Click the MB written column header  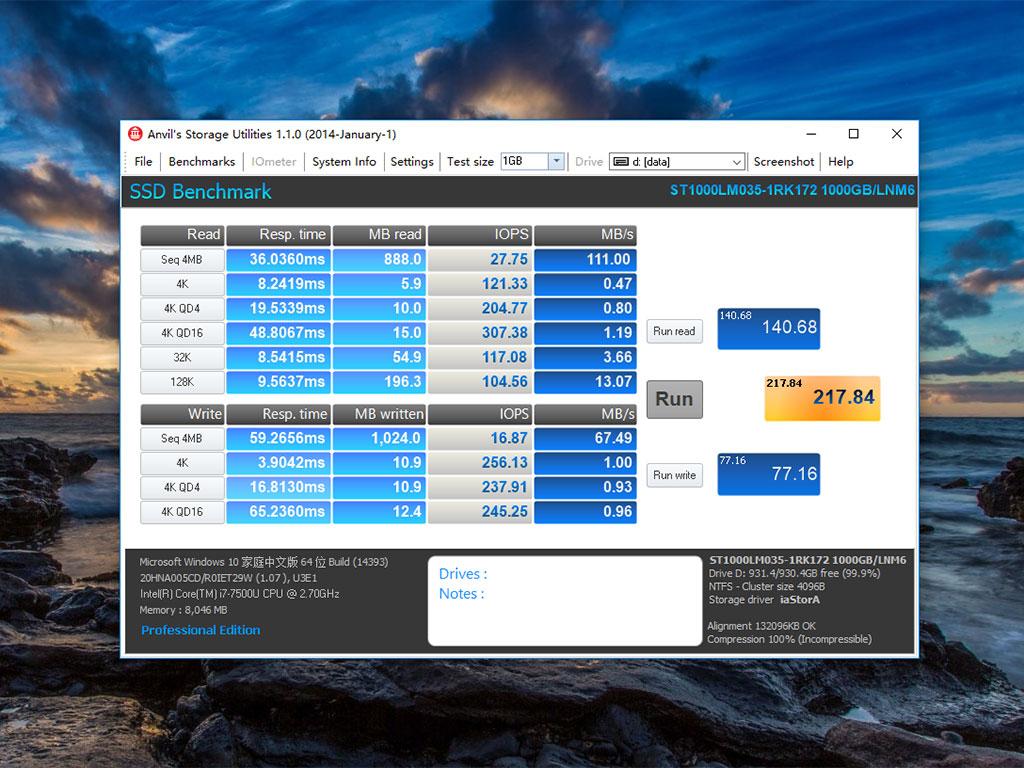click(x=379, y=414)
